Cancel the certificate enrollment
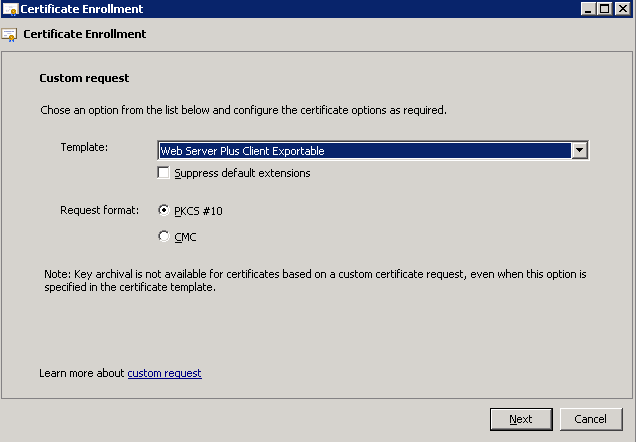Image resolution: width=636 pixels, height=442 pixels. pyautogui.click(x=591, y=419)
